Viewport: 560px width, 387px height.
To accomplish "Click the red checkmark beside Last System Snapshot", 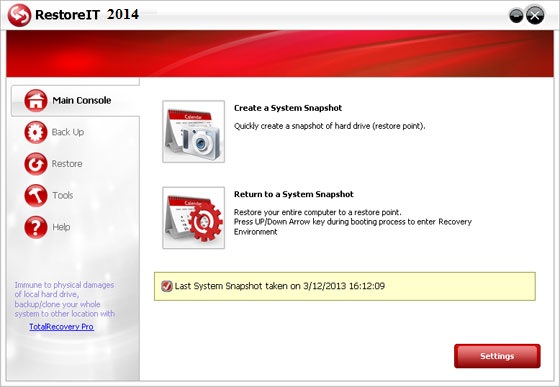I will click(166, 286).
